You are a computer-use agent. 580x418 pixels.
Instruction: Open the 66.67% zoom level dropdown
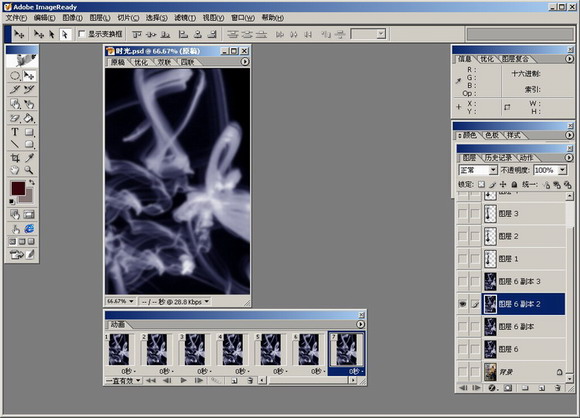click(121, 301)
